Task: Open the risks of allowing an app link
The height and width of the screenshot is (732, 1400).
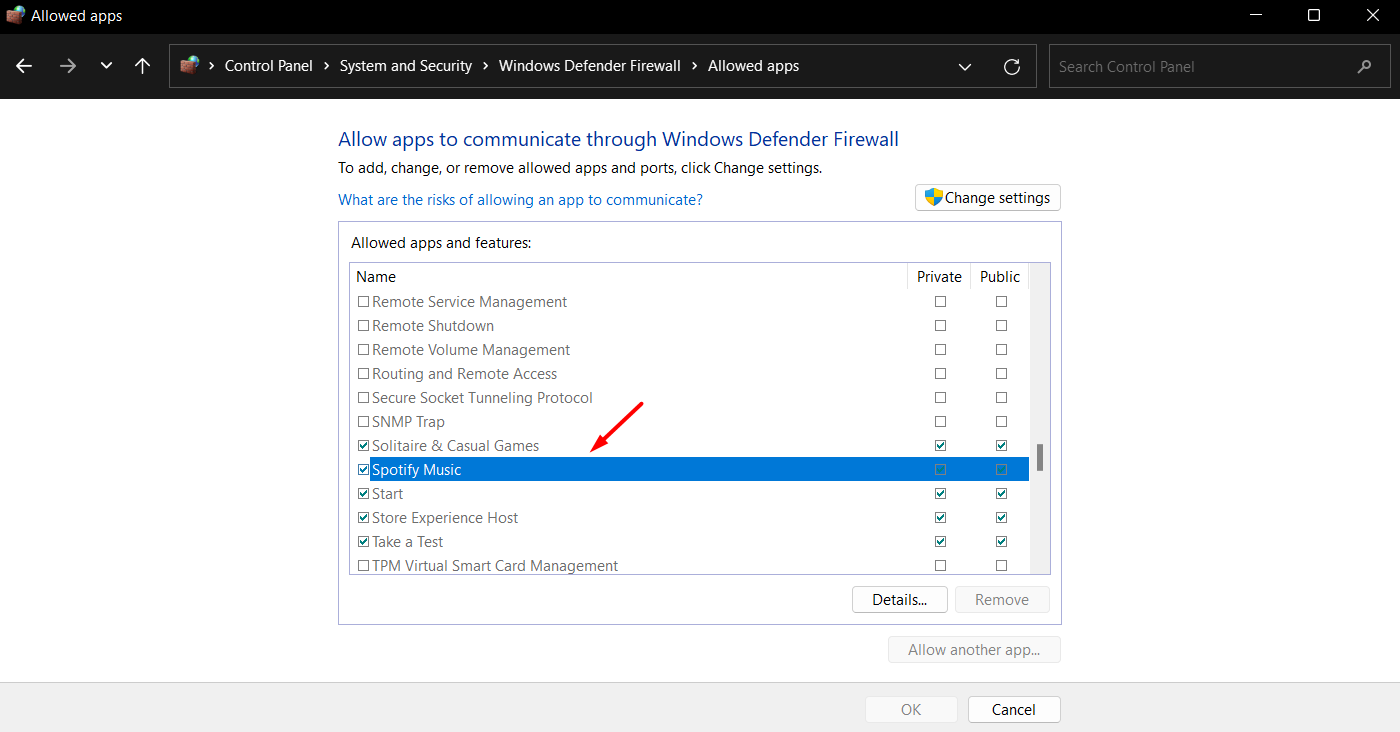Action: click(520, 200)
